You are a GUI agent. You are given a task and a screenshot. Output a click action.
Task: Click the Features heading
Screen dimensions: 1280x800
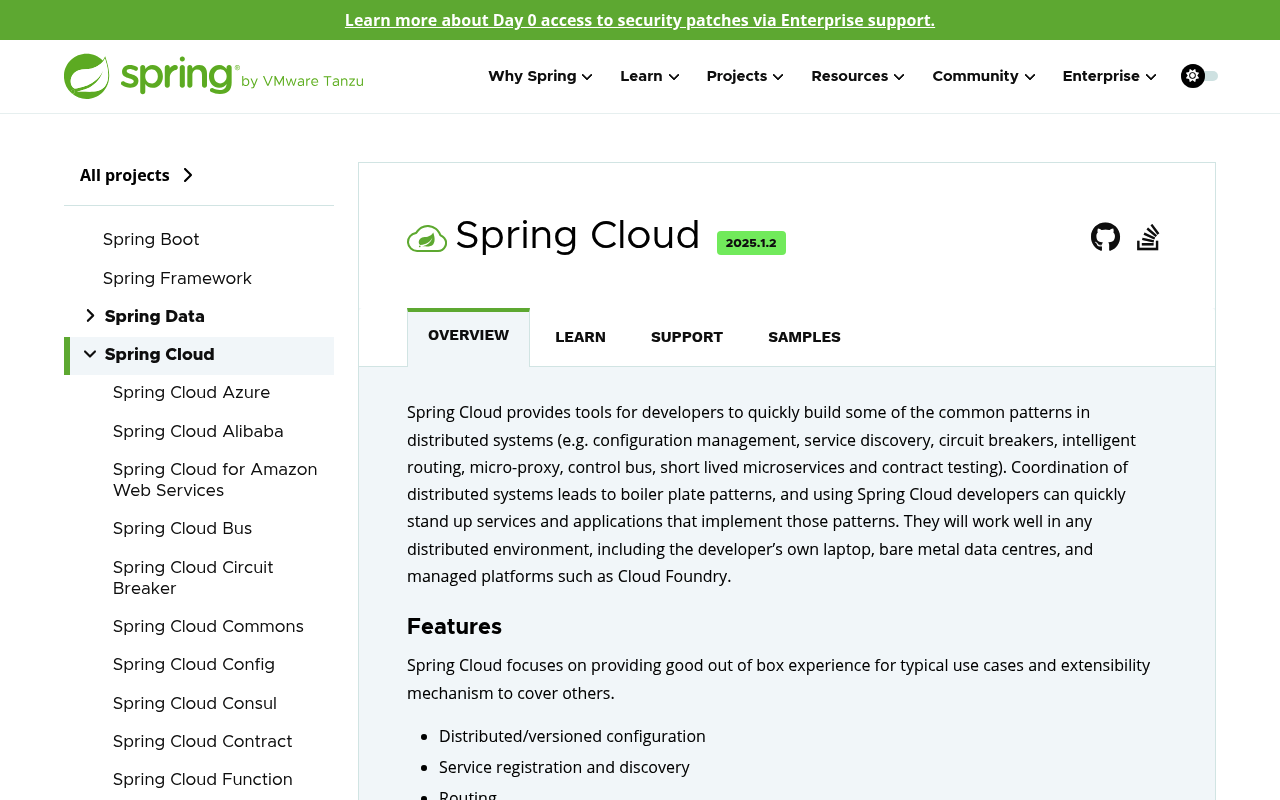[x=454, y=627]
